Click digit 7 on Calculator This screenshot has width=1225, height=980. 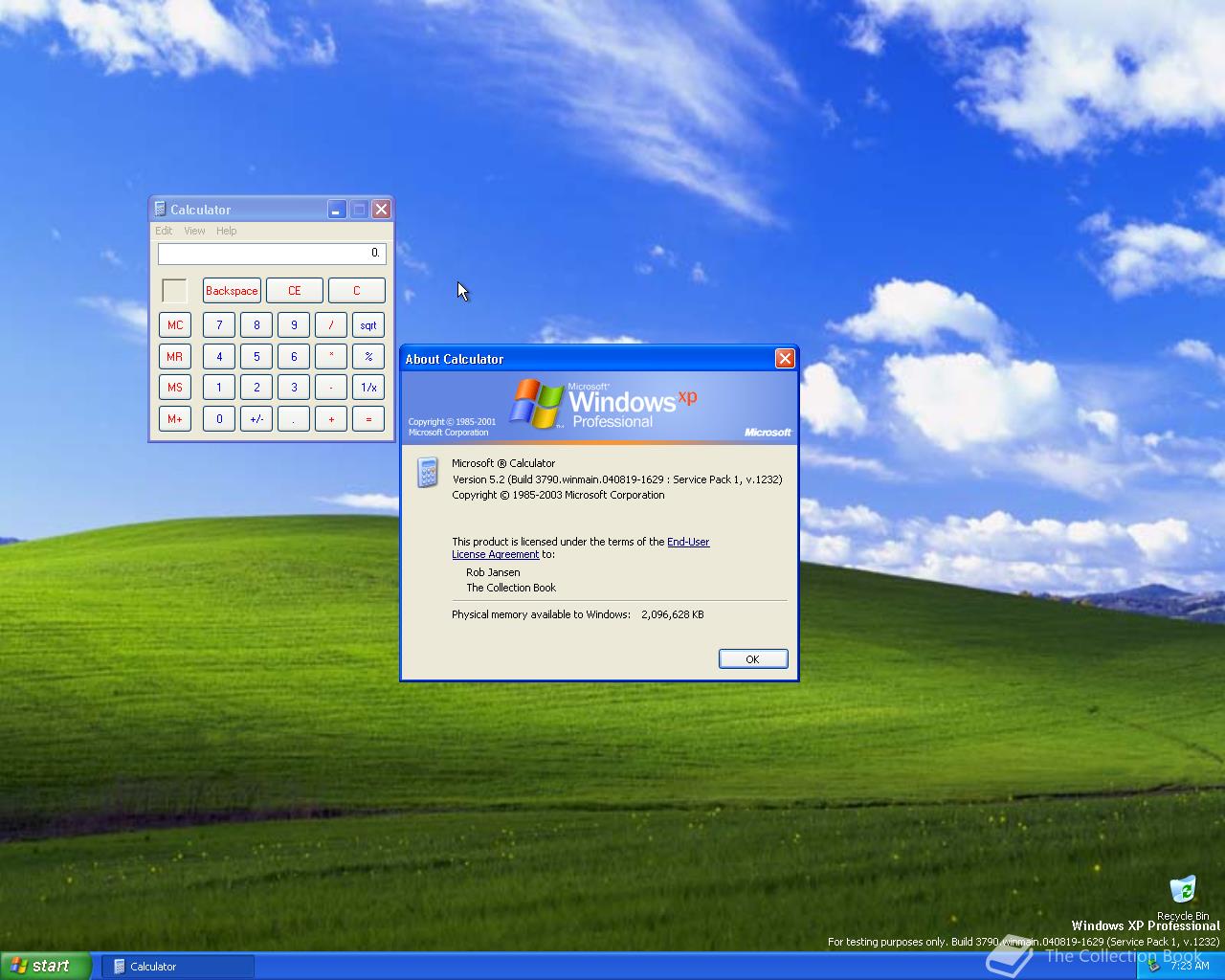click(x=219, y=325)
